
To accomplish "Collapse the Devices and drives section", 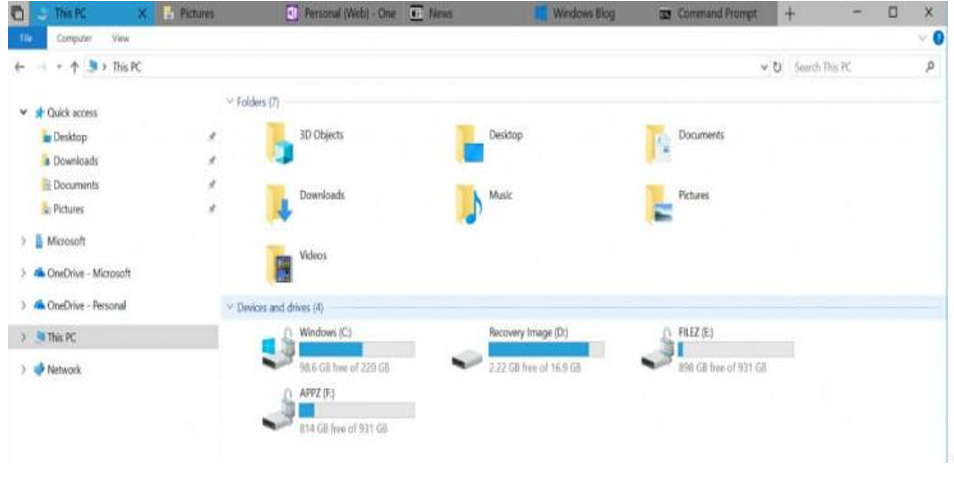I will [x=230, y=307].
